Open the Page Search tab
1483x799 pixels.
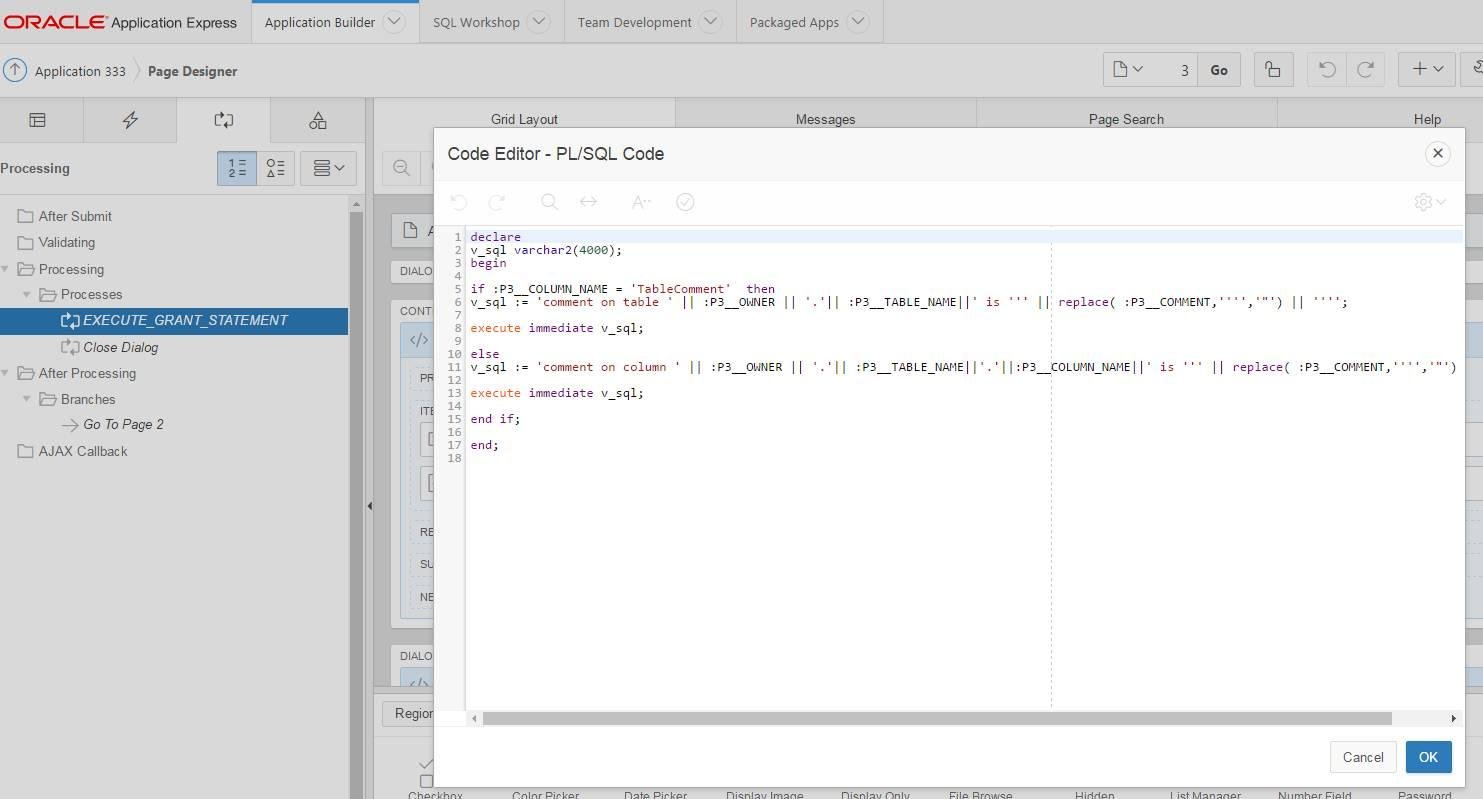(x=1126, y=119)
